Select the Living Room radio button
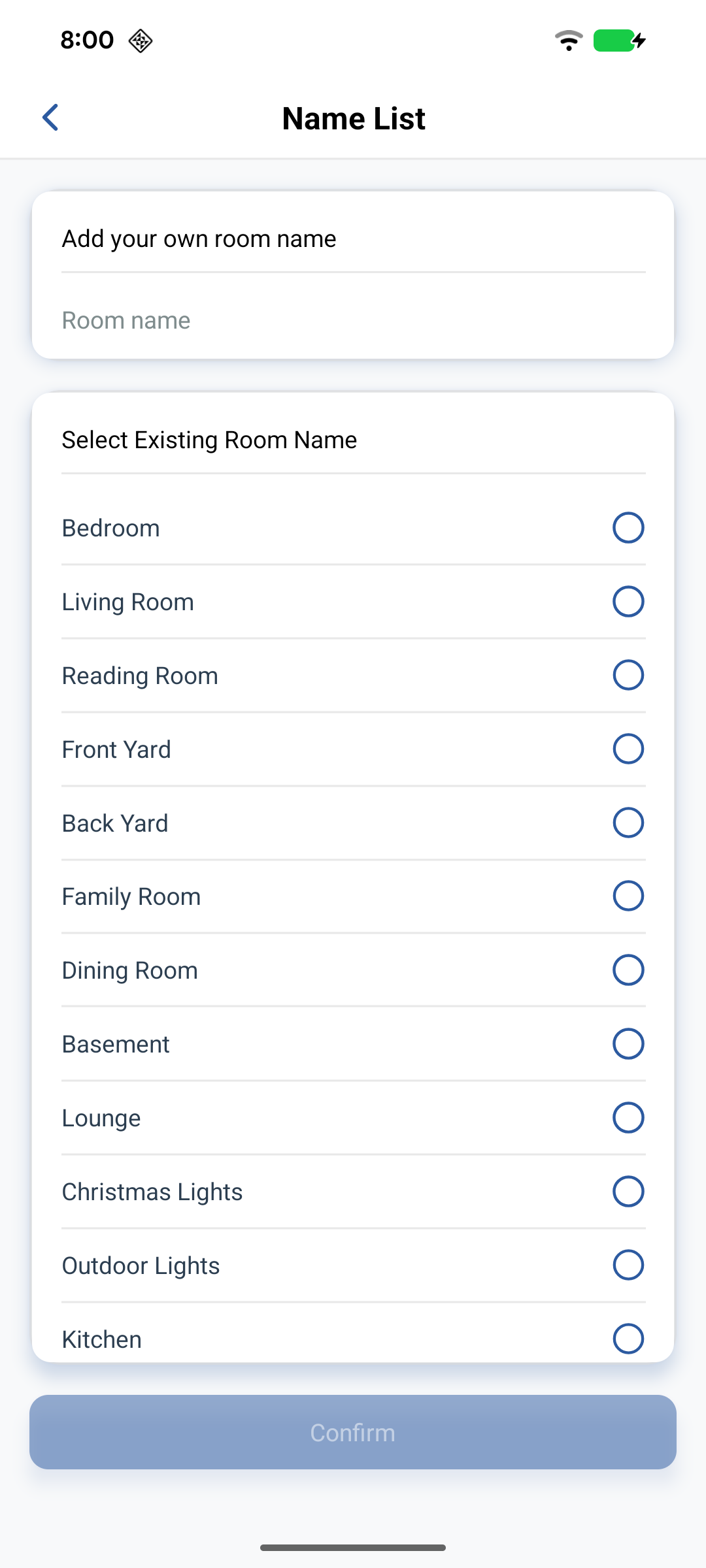Viewport: 706px width, 1568px height. click(x=628, y=602)
